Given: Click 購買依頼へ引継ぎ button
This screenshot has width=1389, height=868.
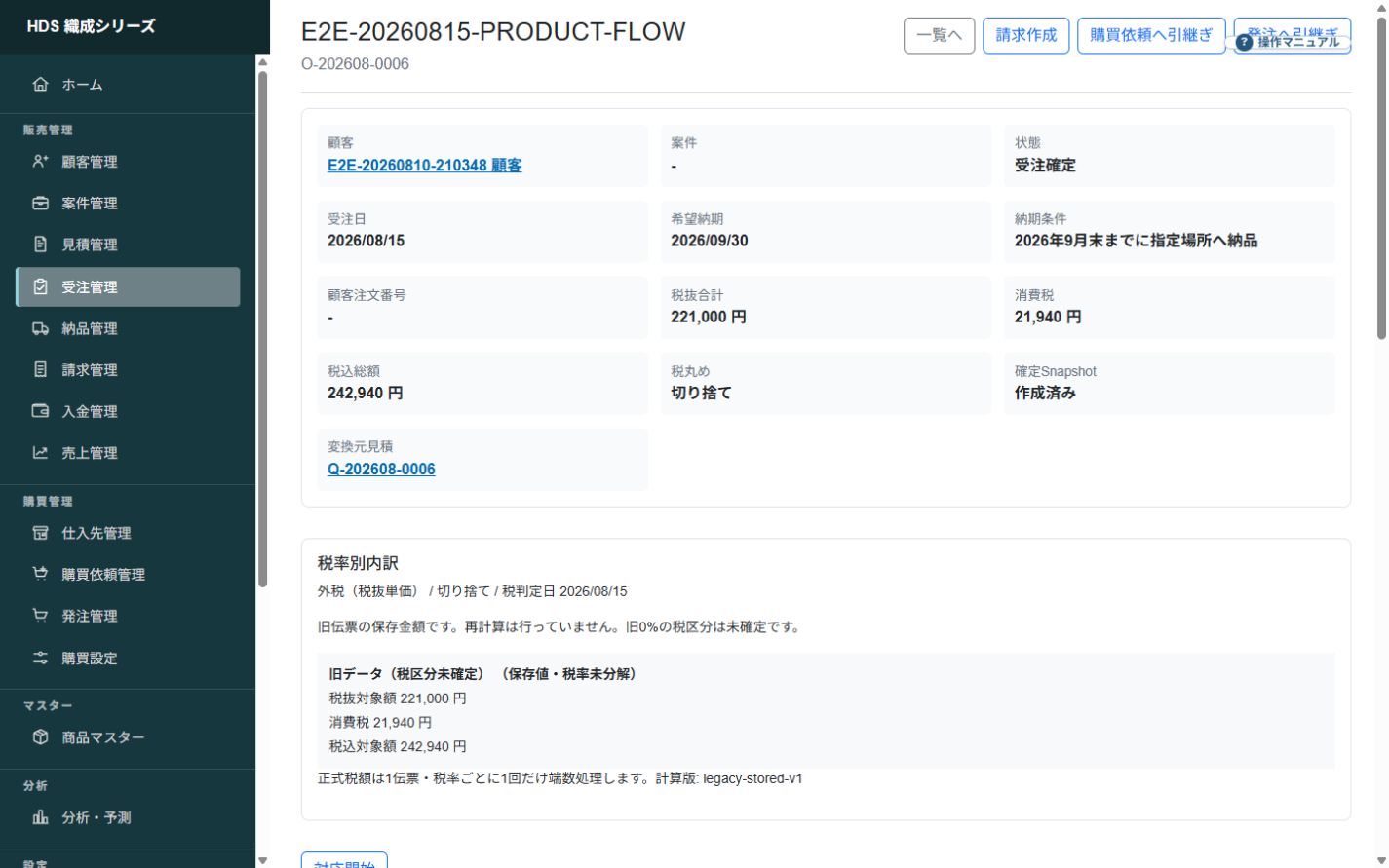Looking at the screenshot, I should click(x=1151, y=36).
